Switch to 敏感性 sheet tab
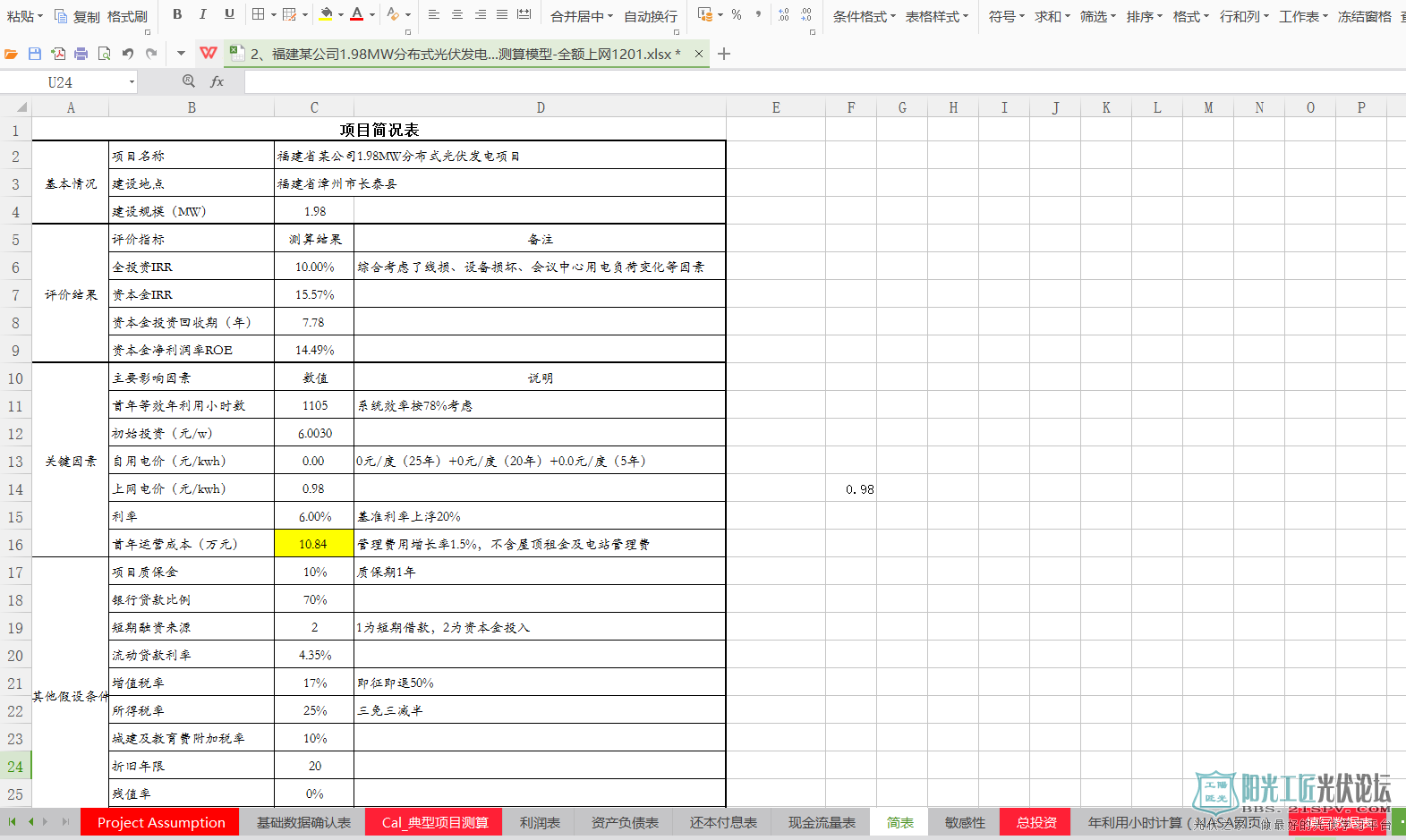Viewport: 1406px width, 840px height. click(x=965, y=822)
